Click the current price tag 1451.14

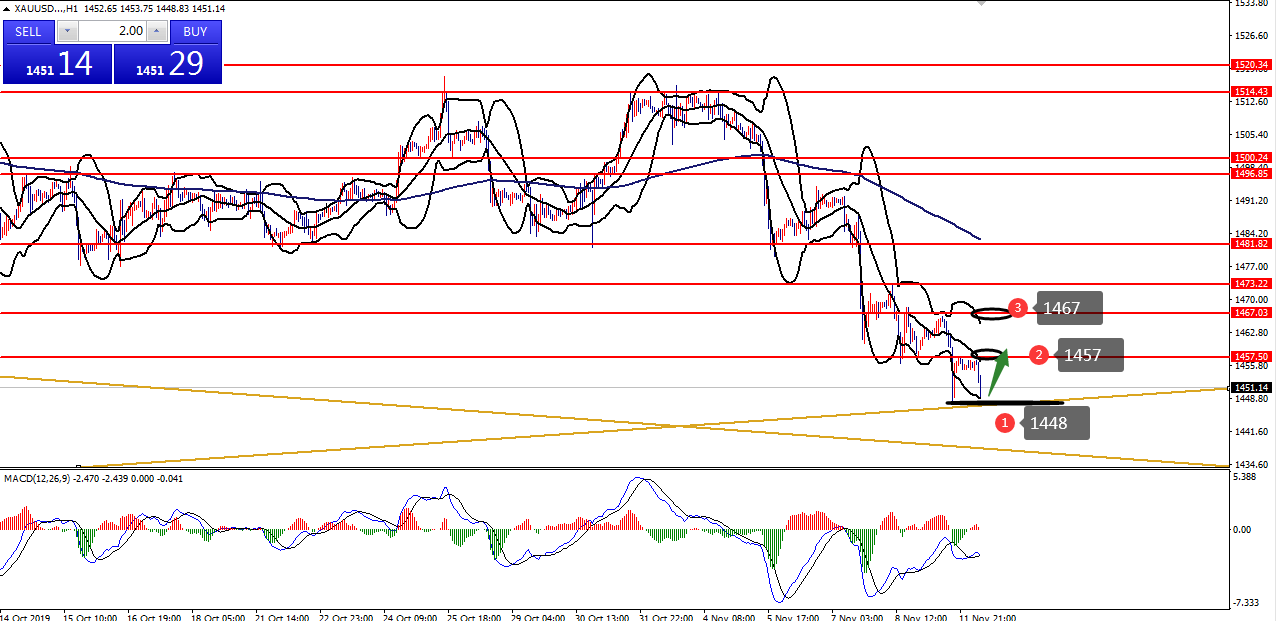coord(1251,387)
